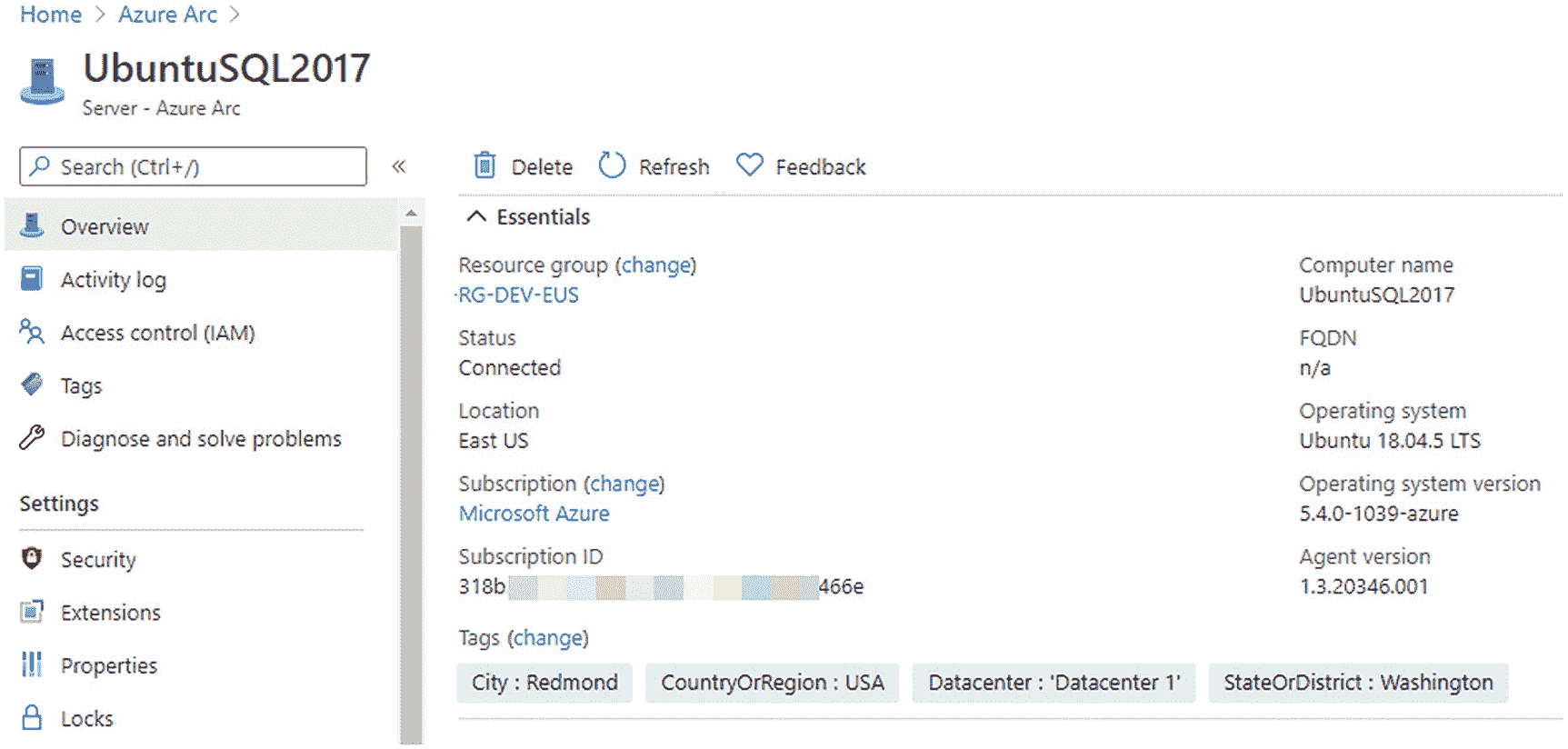Click the sidebar vertical scrollbar track

click(x=411, y=484)
